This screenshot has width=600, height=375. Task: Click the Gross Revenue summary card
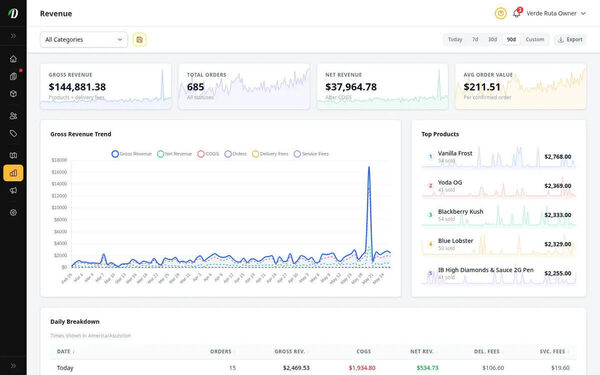[x=106, y=86]
